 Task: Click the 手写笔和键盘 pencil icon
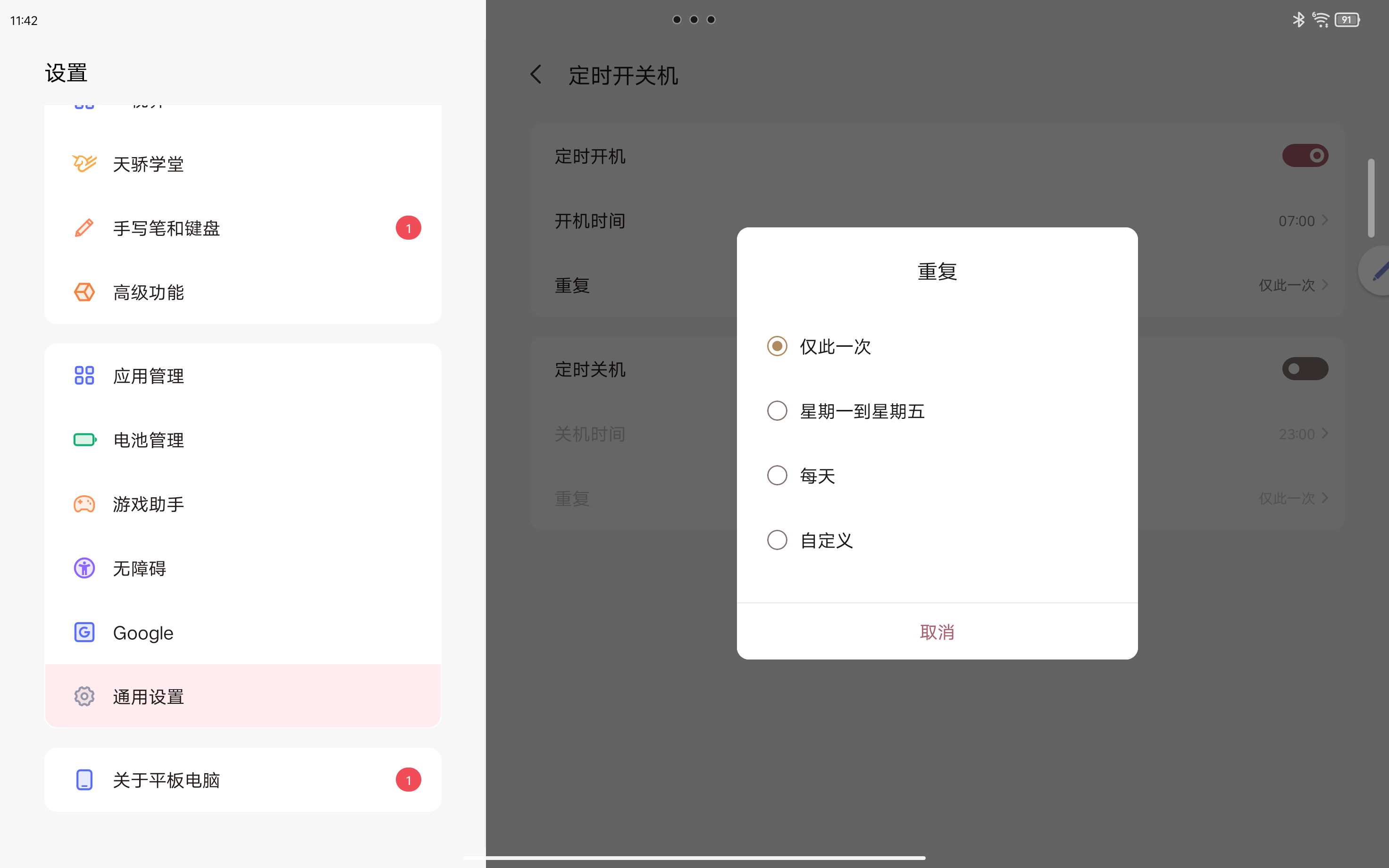tap(84, 228)
